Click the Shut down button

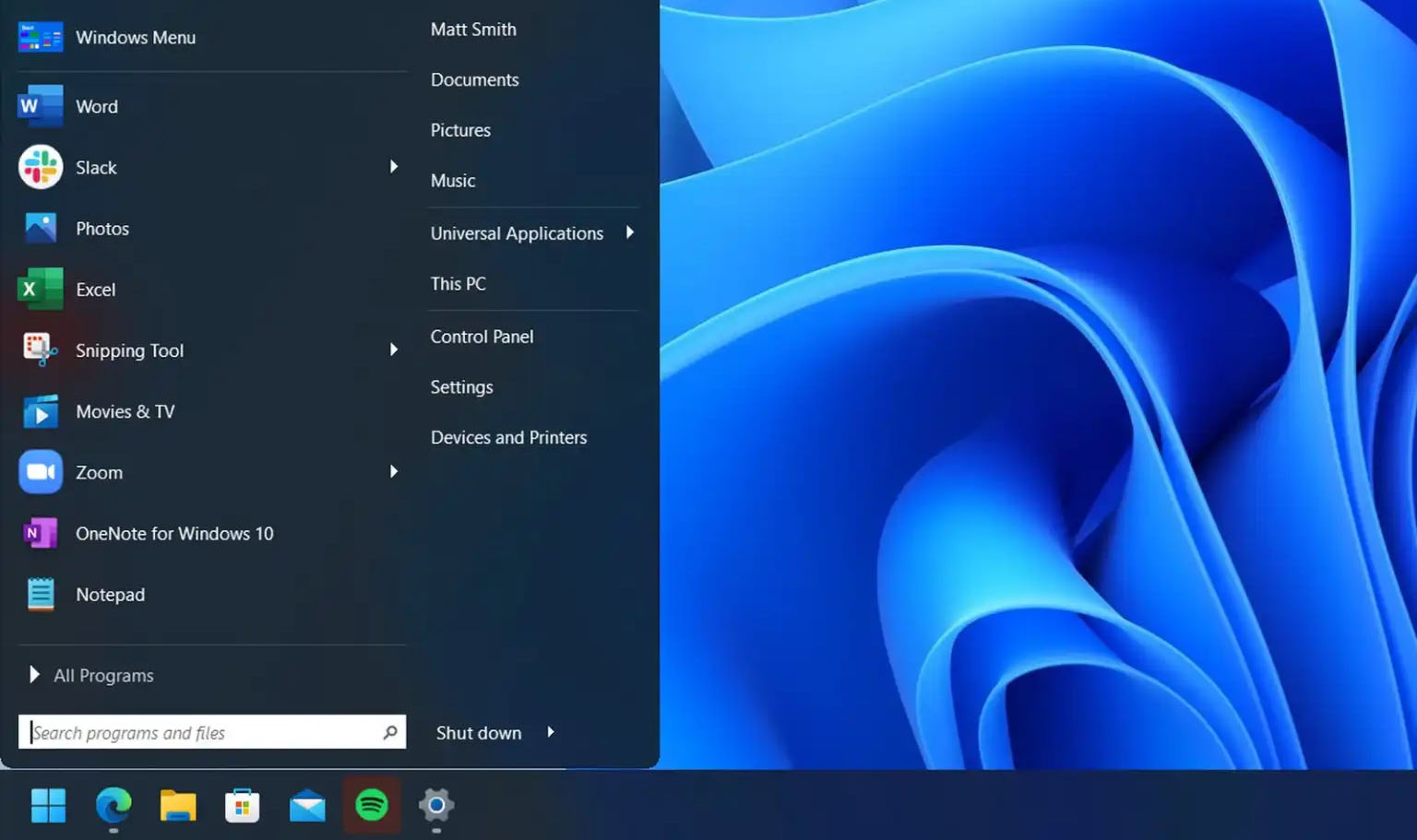tap(479, 733)
